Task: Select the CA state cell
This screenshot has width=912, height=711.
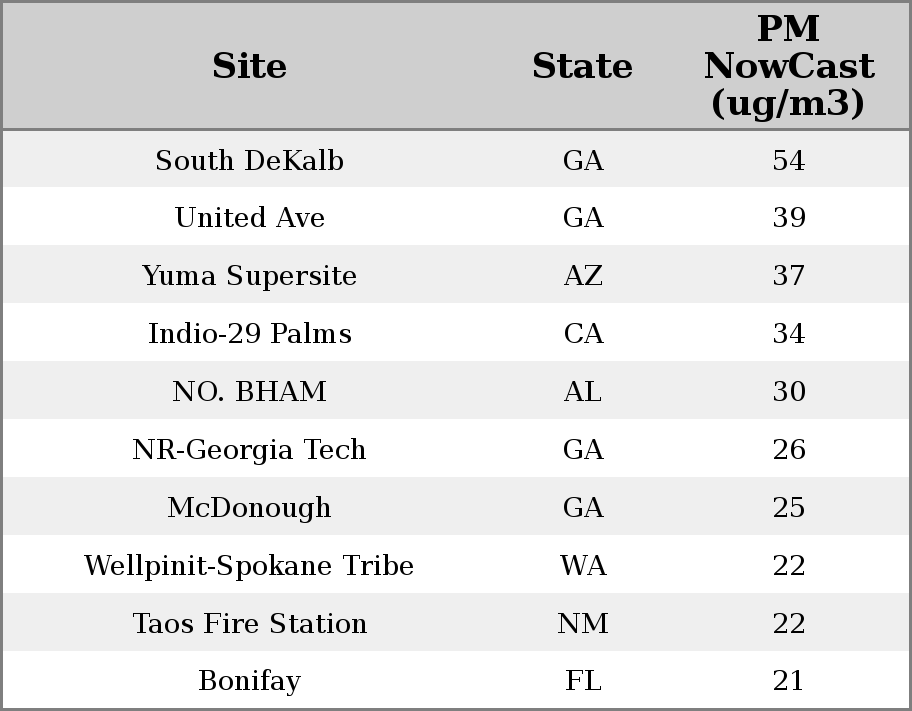Action: click(583, 334)
